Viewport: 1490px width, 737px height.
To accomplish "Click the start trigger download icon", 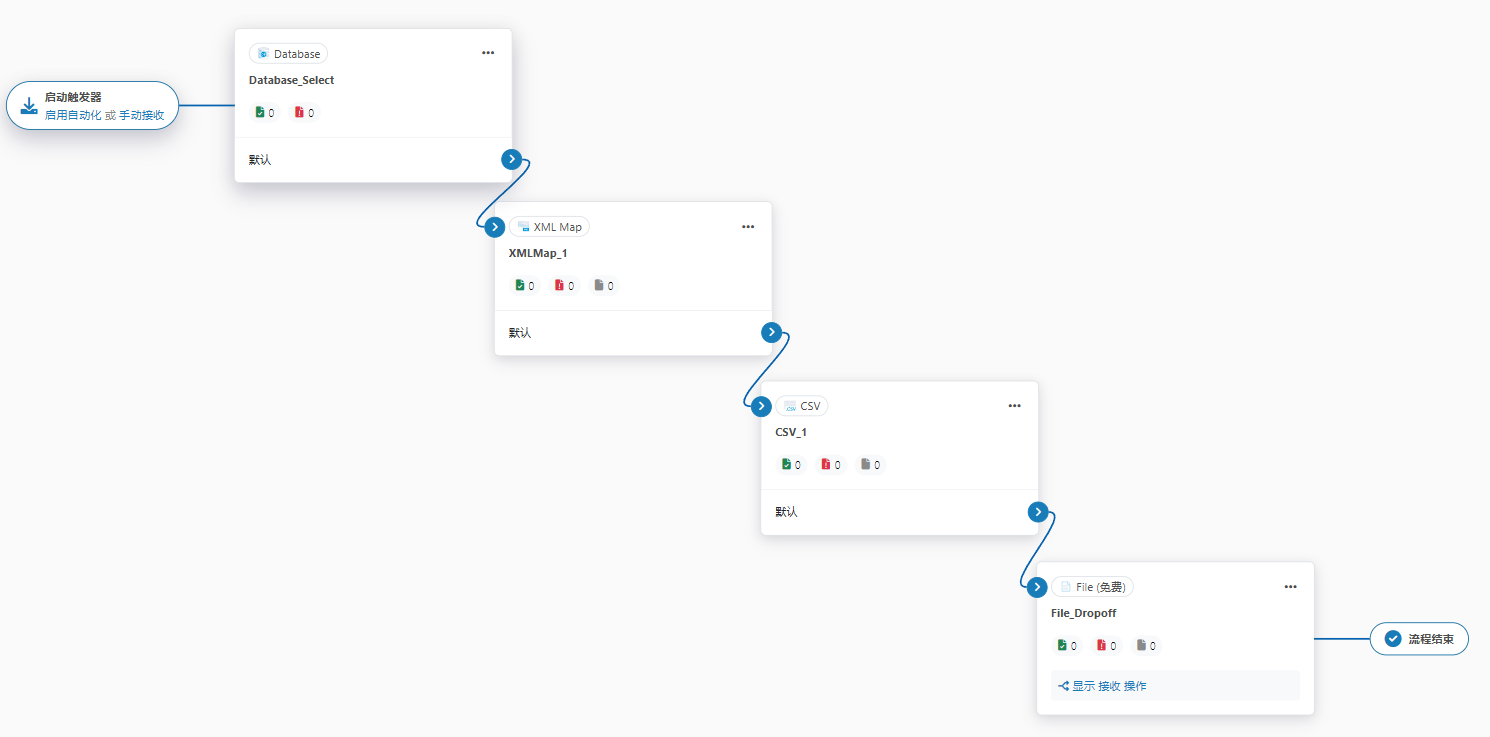I will coord(29,105).
